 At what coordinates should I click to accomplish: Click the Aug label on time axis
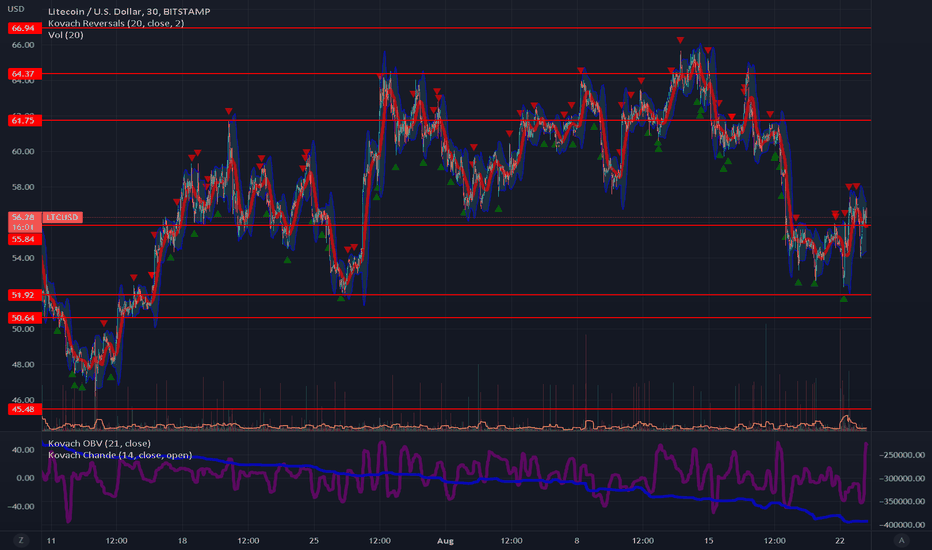point(445,541)
